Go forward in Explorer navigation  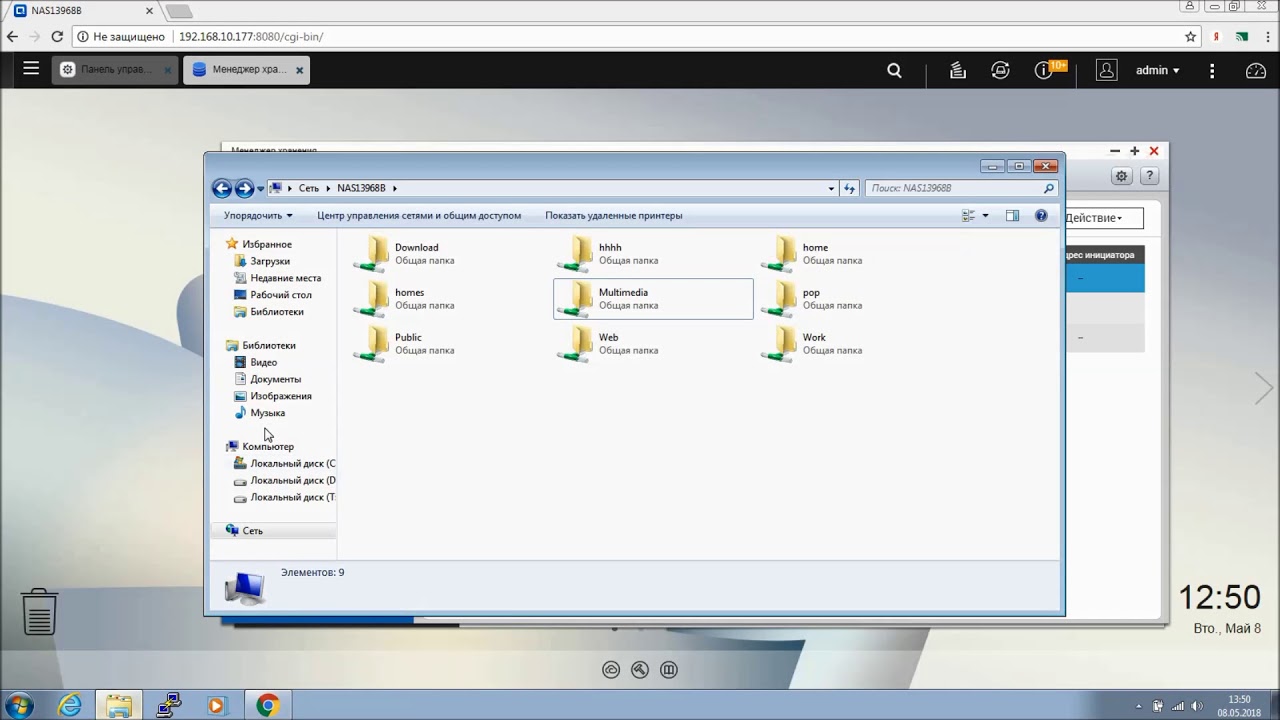[x=244, y=188]
